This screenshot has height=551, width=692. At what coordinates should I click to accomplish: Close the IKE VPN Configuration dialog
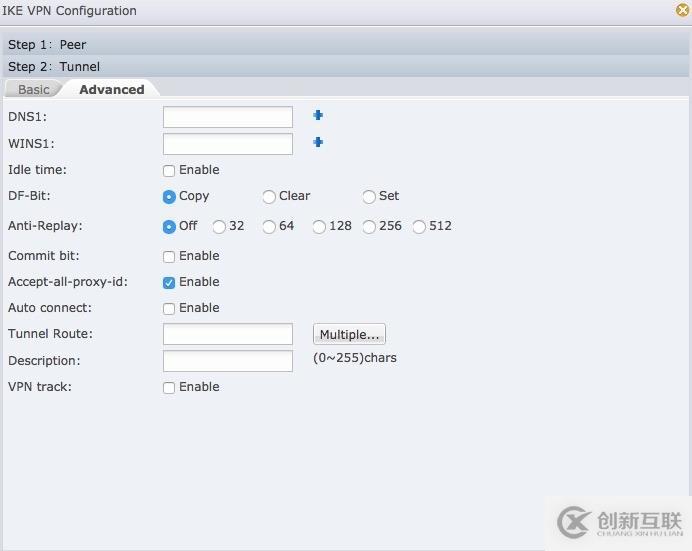point(683,10)
